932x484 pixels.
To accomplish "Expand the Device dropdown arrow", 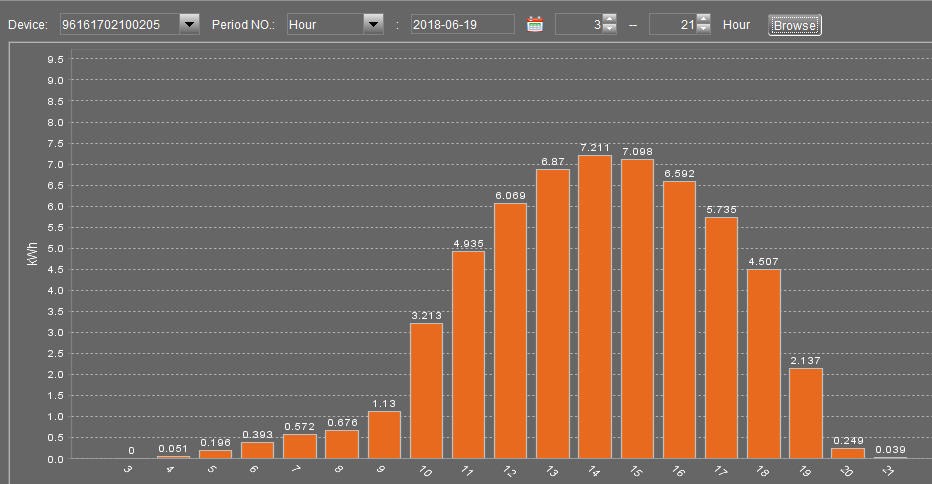I will (x=189, y=25).
